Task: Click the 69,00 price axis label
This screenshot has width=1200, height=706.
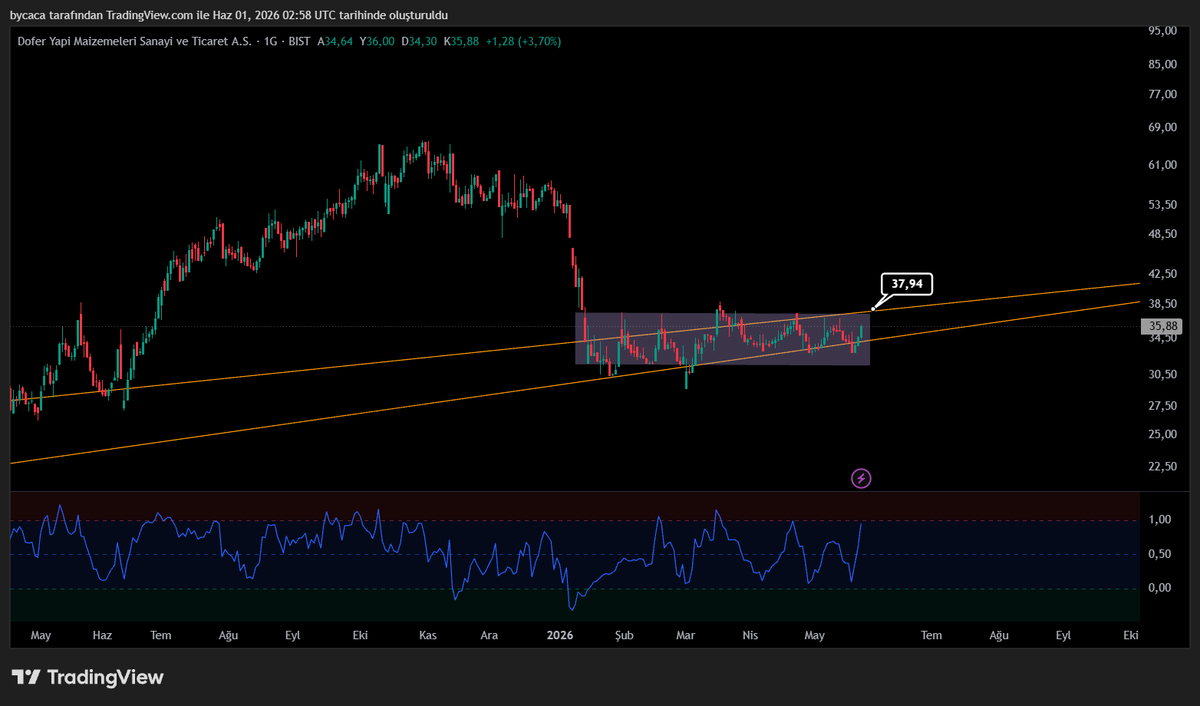Action: coord(1162,127)
